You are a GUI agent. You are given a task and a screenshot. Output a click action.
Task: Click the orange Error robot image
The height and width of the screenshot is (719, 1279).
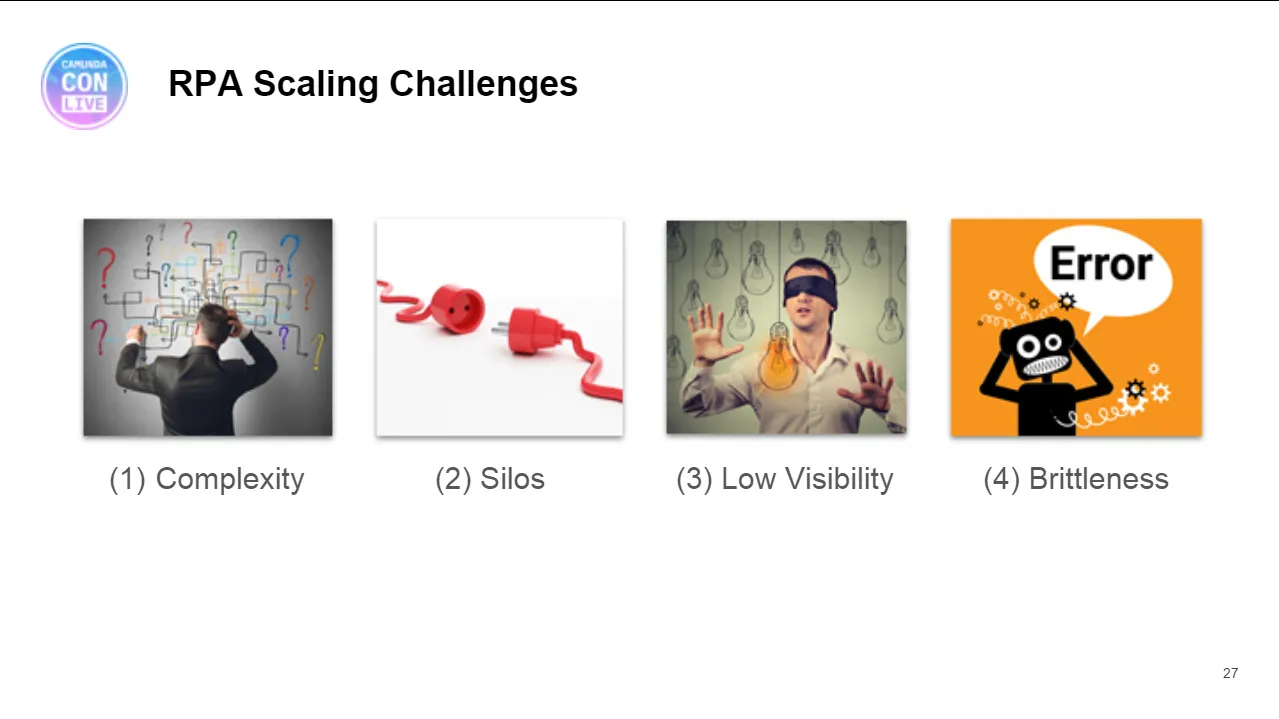[1076, 327]
